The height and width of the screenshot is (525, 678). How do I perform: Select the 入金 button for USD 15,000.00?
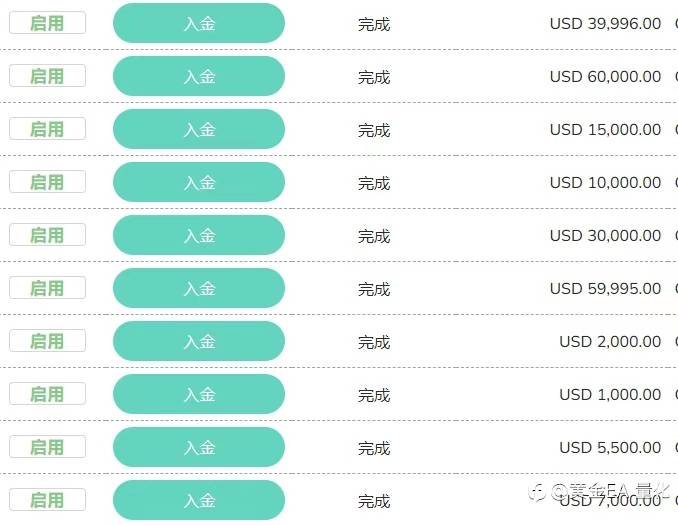pyautogui.click(x=199, y=129)
